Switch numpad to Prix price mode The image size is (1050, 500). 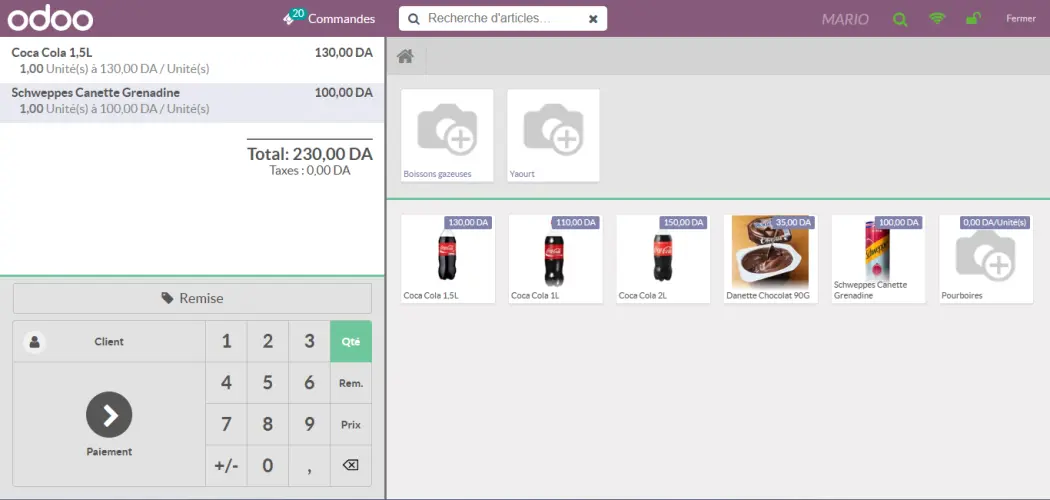[351, 424]
